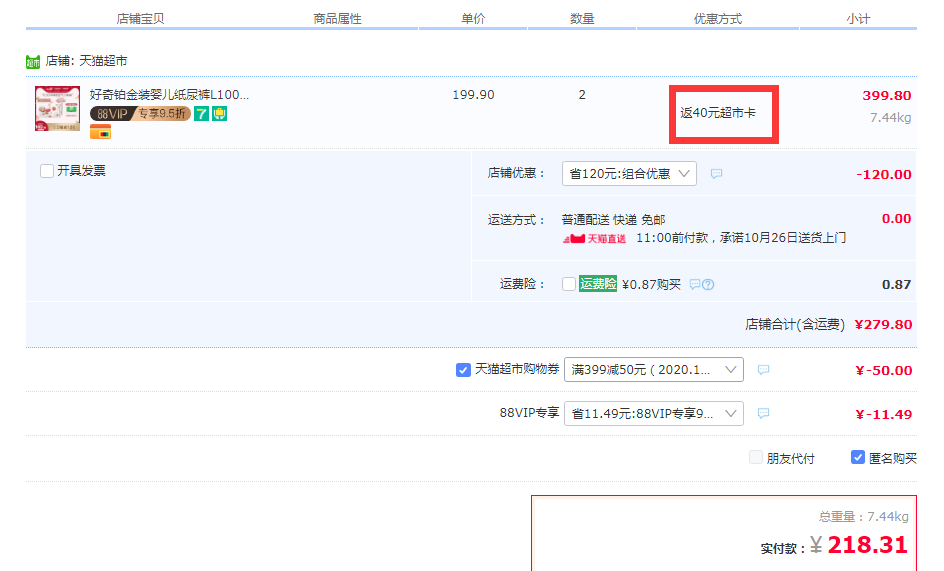
Task: Click the message icon beside 店铺优惠 dropdown
Action: [716, 173]
